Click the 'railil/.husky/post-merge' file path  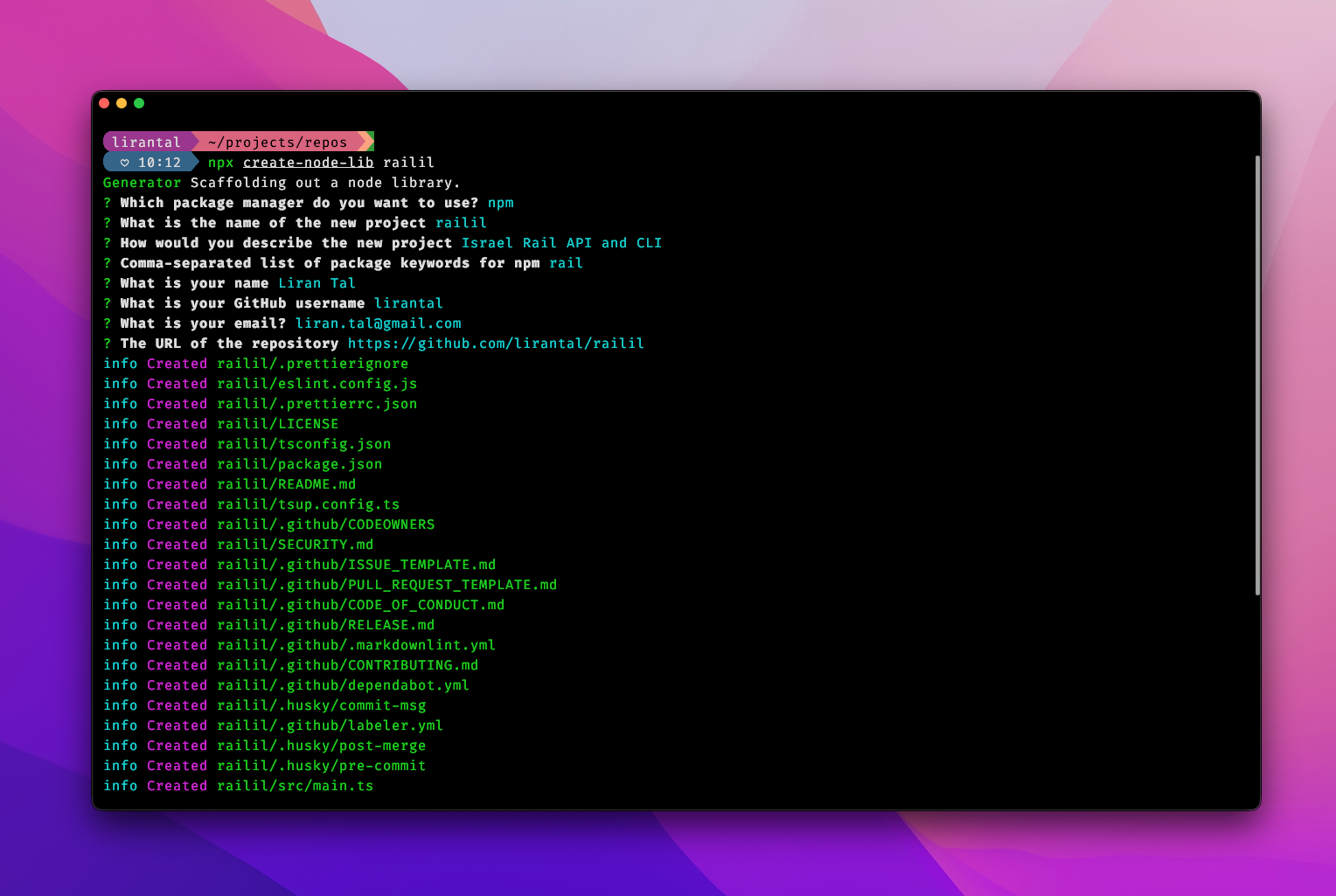tap(321, 746)
